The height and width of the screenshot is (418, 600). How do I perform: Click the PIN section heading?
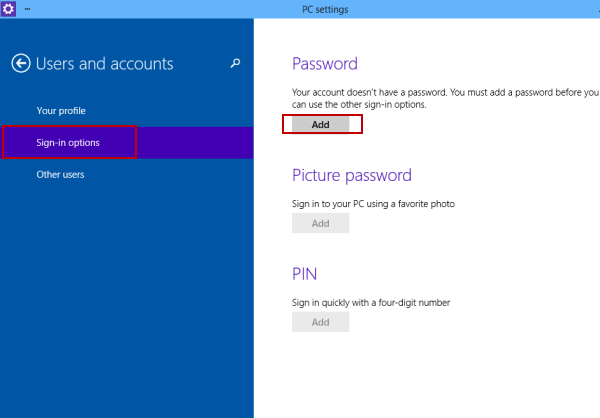[304, 274]
